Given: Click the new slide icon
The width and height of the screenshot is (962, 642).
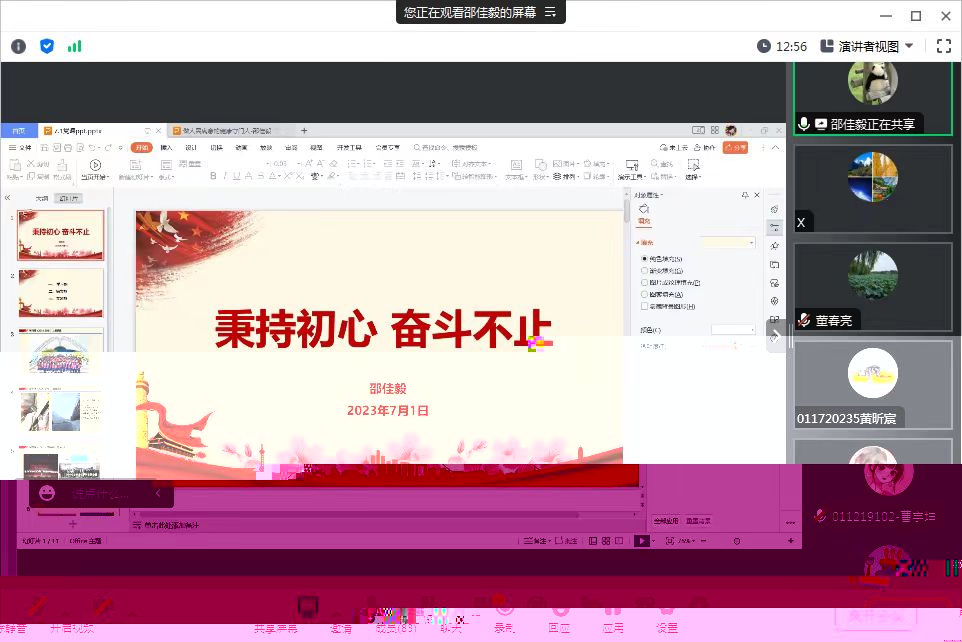Looking at the screenshot, I should [x=136, y=165].
